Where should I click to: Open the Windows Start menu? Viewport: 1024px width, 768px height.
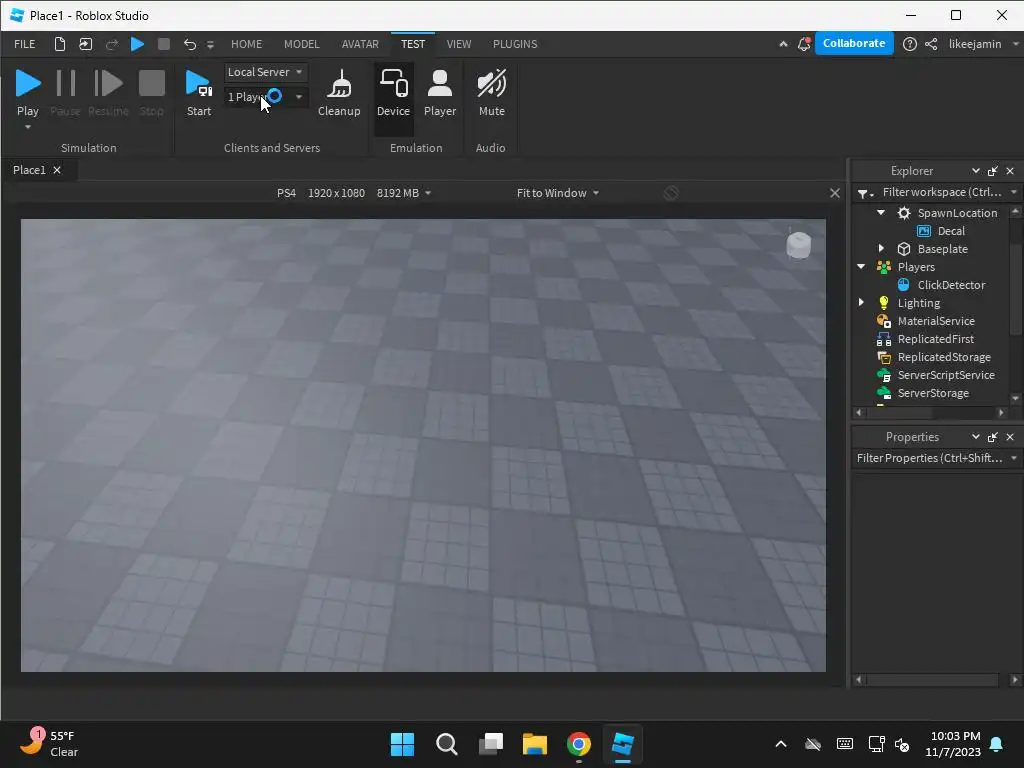[402, 744]
